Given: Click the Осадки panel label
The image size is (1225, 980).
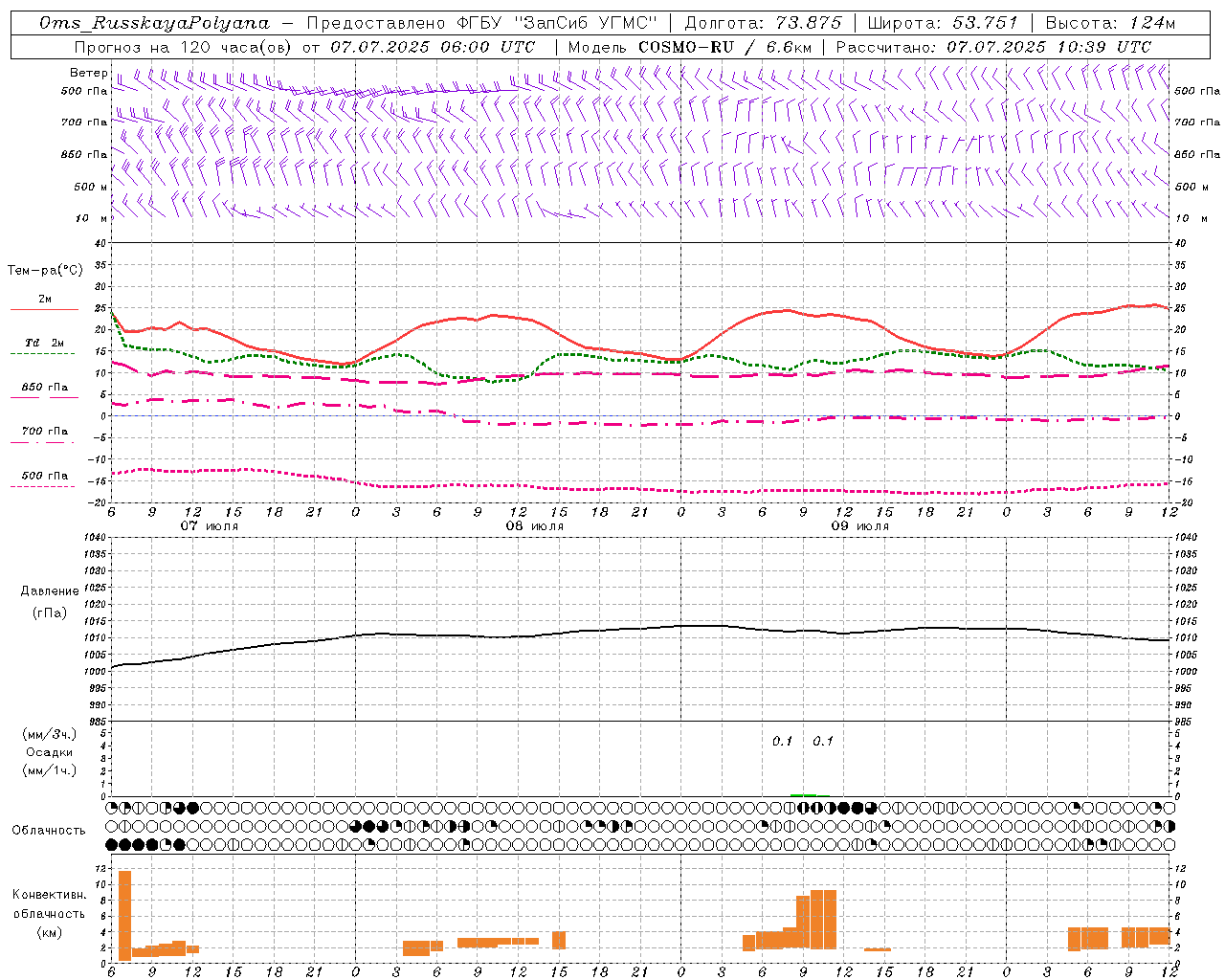Looking at the screenshot, I should 50,752.
